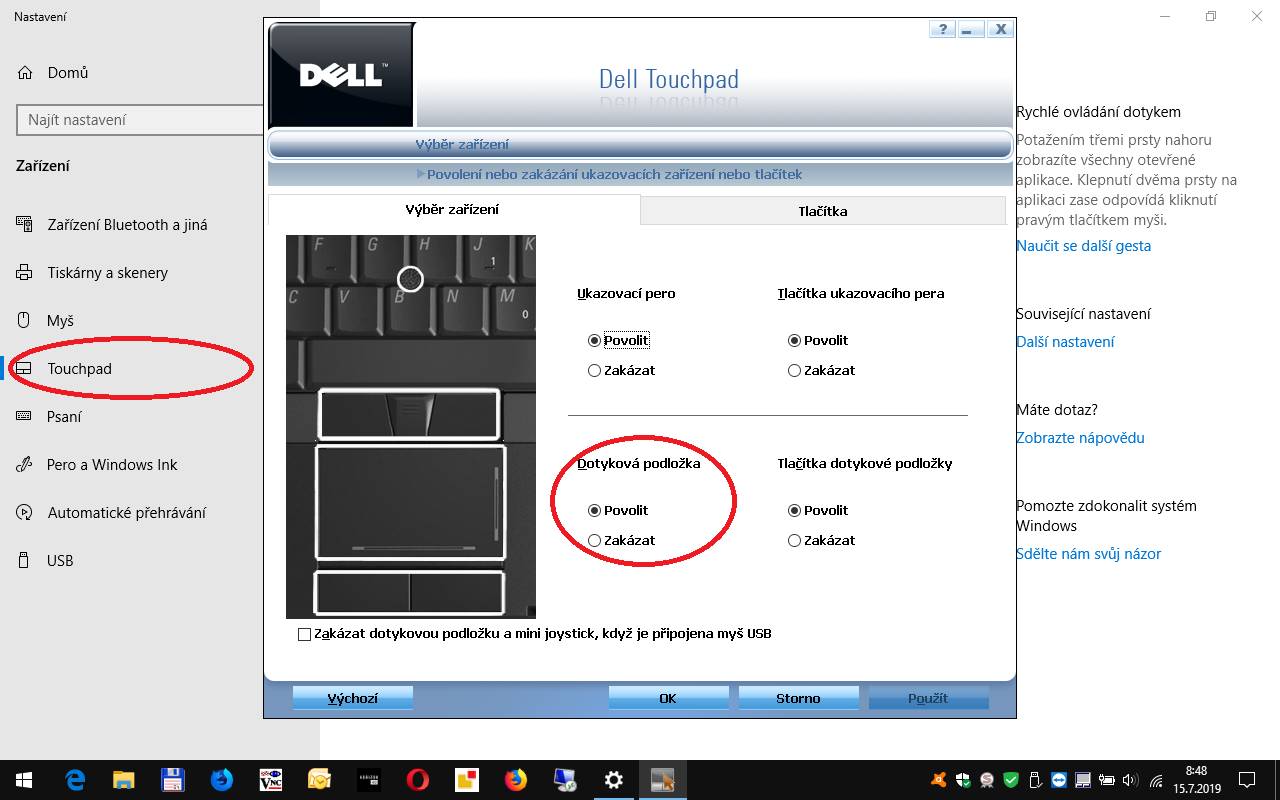Open File Explorer from the taskbar
Screen dimensions: 1280x800
tap(123, 780)
